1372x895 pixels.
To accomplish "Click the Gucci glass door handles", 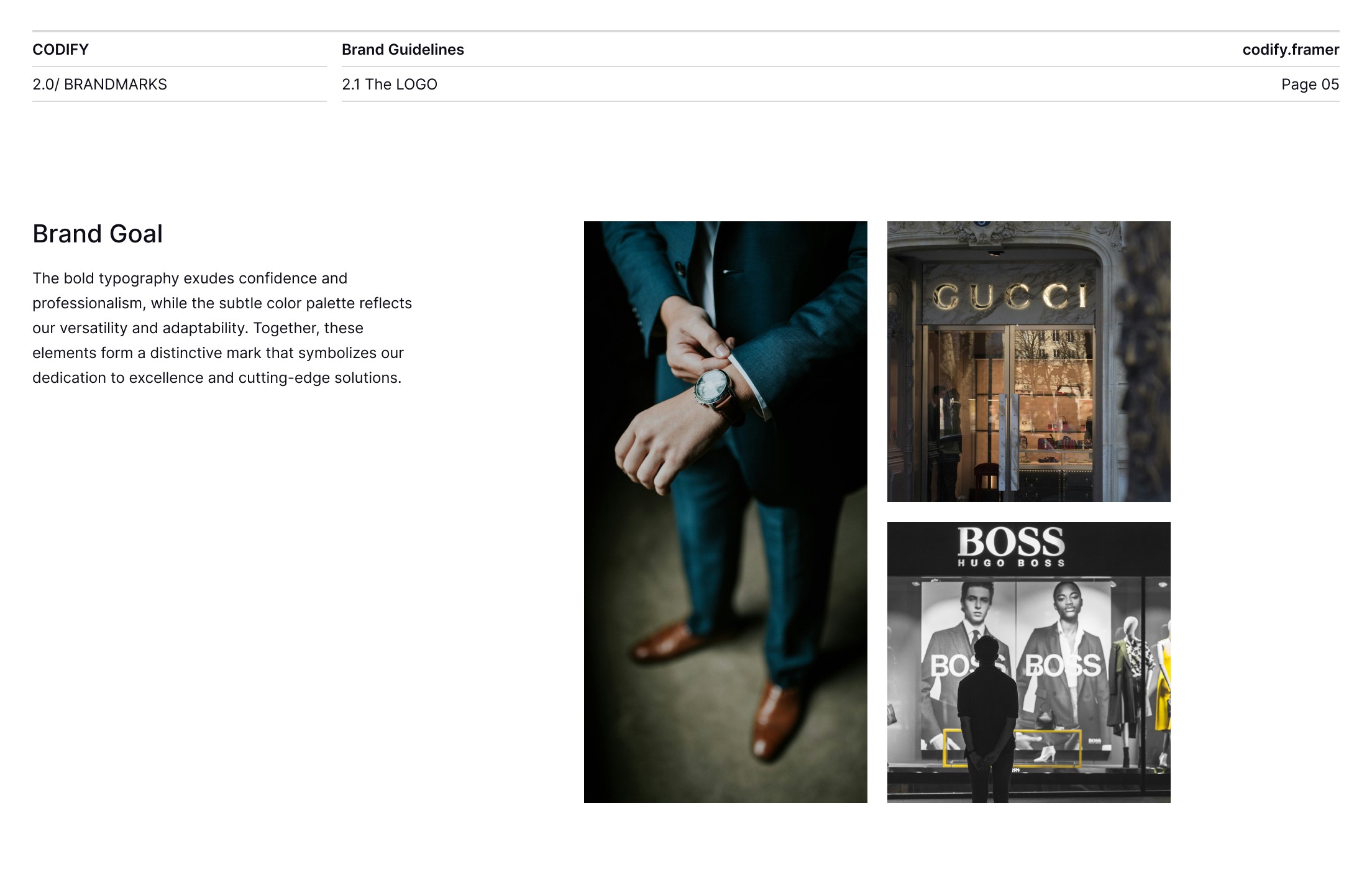I will [x=1008, y=441].
